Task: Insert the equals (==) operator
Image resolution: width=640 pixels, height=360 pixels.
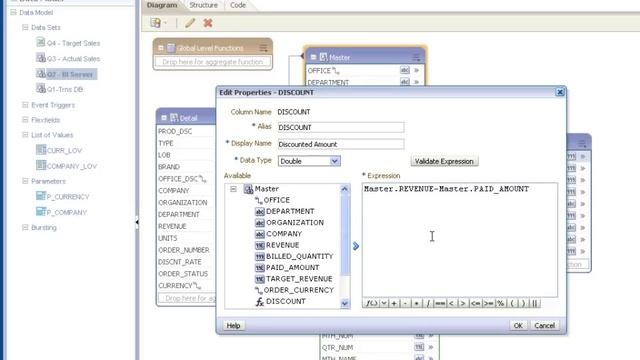Action: tap(440, 303)
